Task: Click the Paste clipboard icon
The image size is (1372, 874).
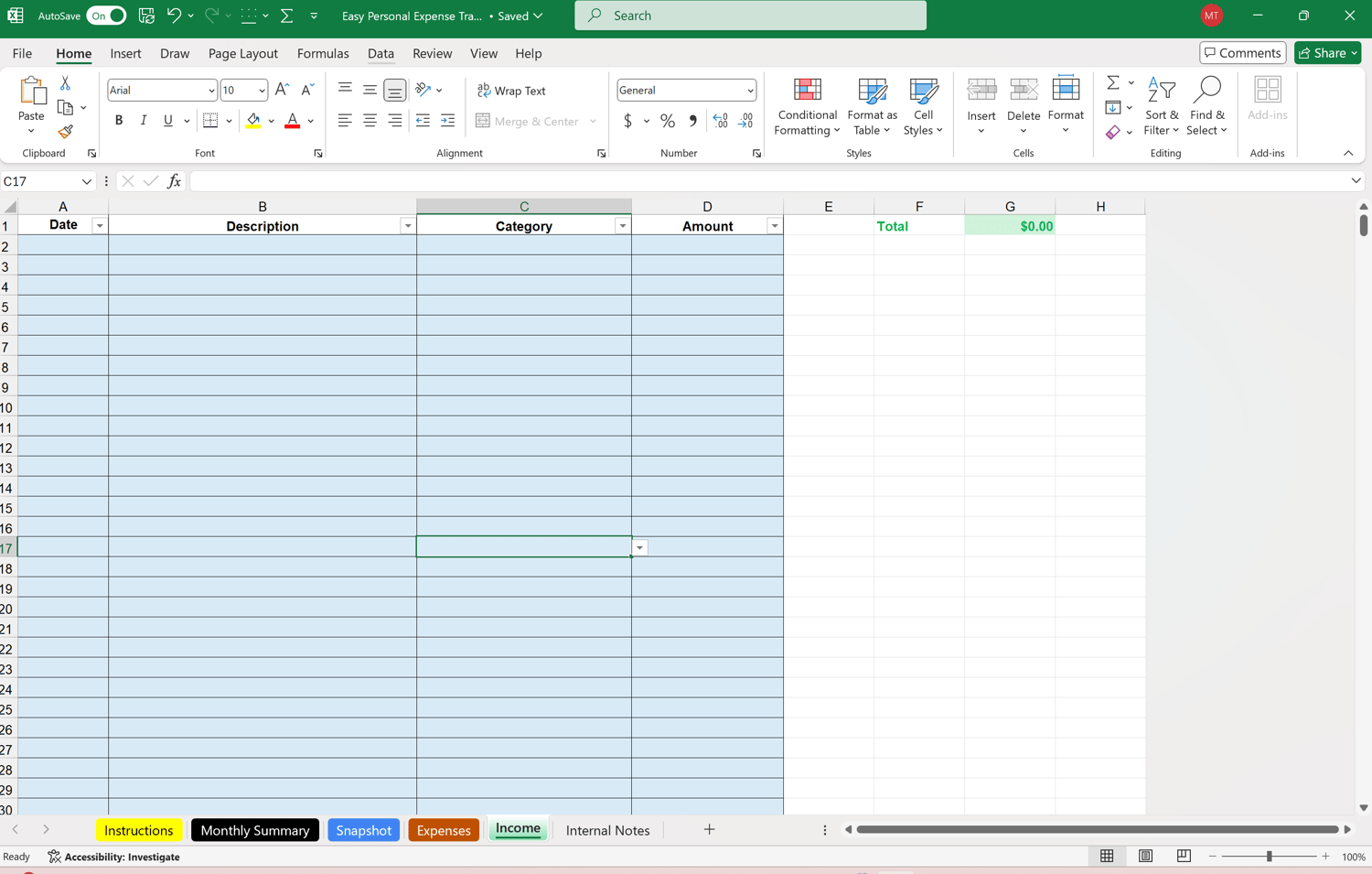Action: tap(31, 92)
